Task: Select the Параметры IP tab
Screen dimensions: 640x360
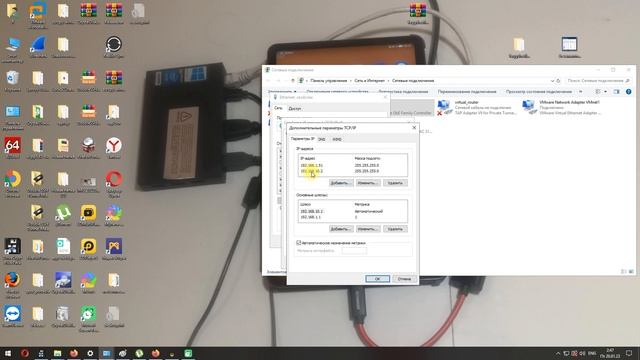Action: tap(302, 139)
